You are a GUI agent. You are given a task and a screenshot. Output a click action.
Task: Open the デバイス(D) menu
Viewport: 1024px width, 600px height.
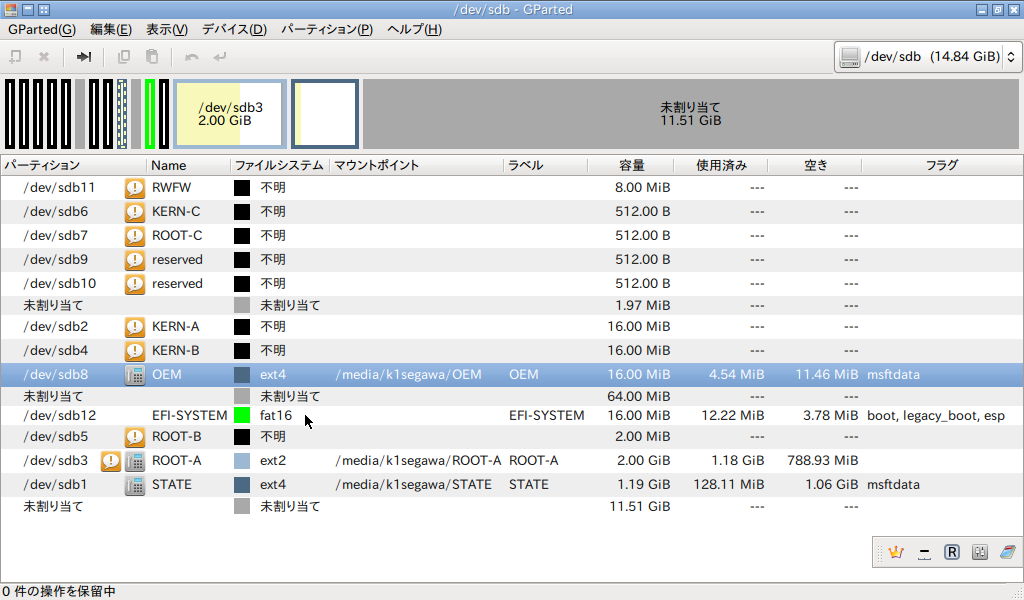[x=234, y=29]
